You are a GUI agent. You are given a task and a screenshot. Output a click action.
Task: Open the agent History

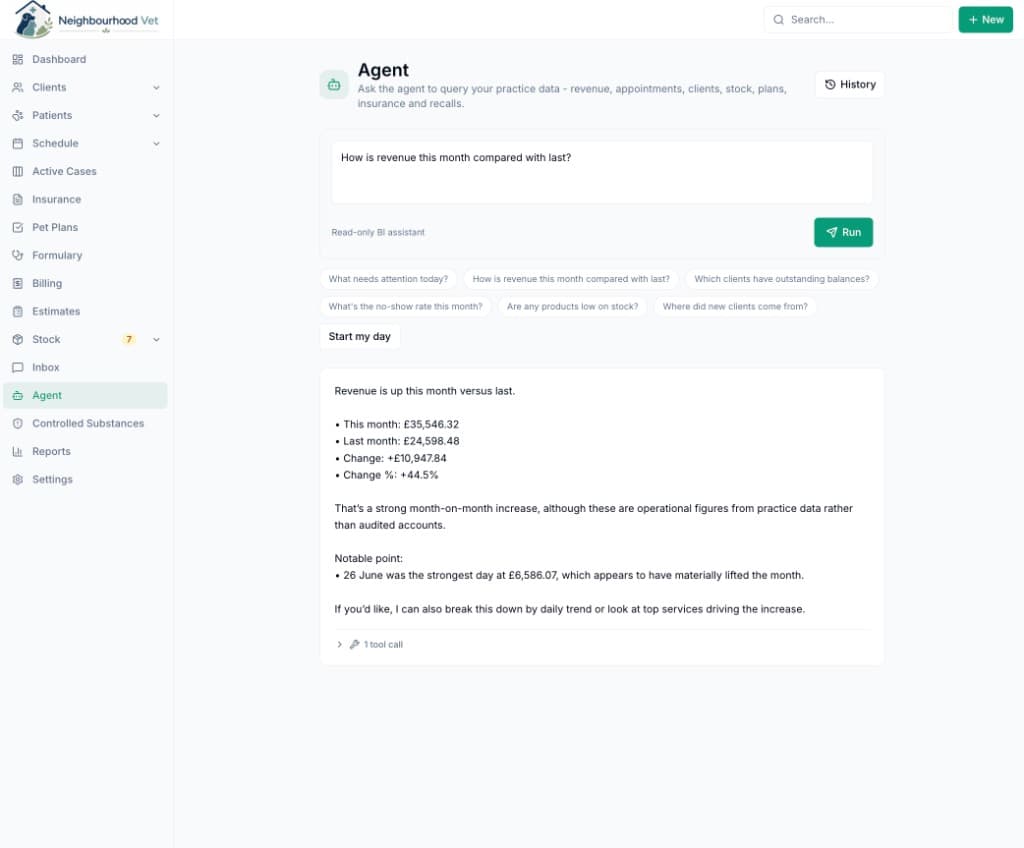(x=850, y=85)
